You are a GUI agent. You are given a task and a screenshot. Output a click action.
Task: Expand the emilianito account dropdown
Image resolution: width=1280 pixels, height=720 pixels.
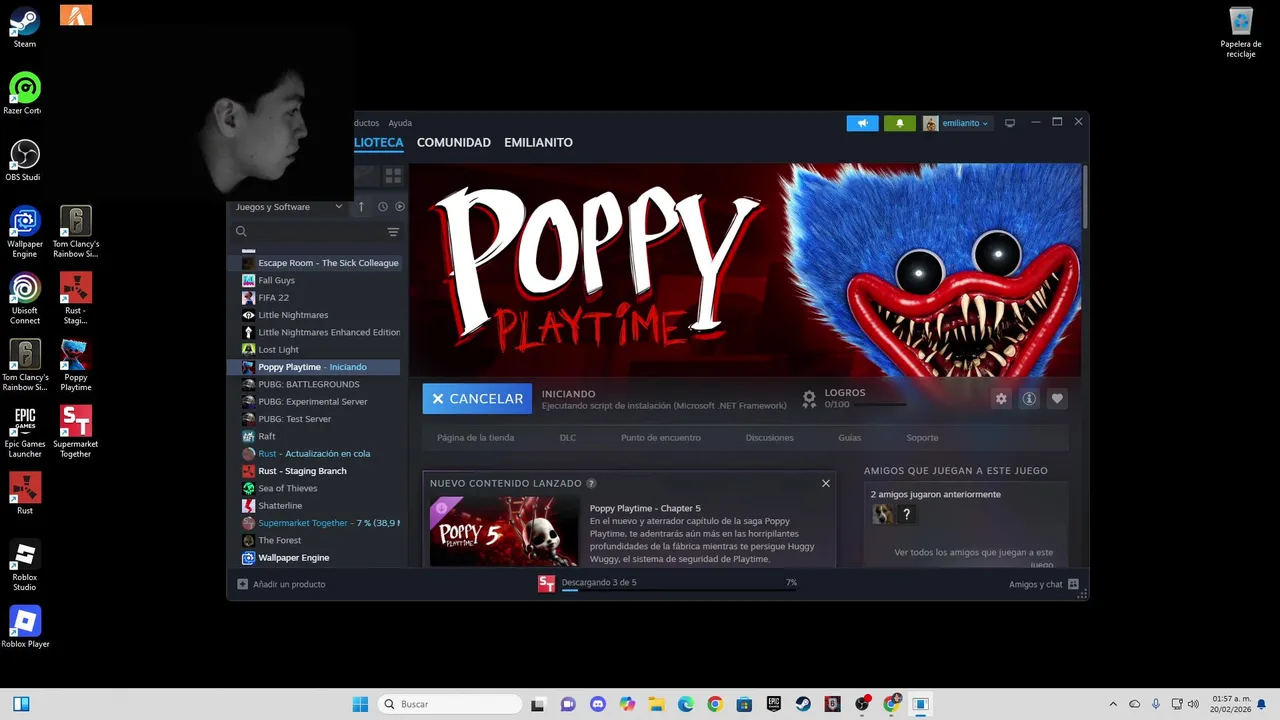coord(957,123)
